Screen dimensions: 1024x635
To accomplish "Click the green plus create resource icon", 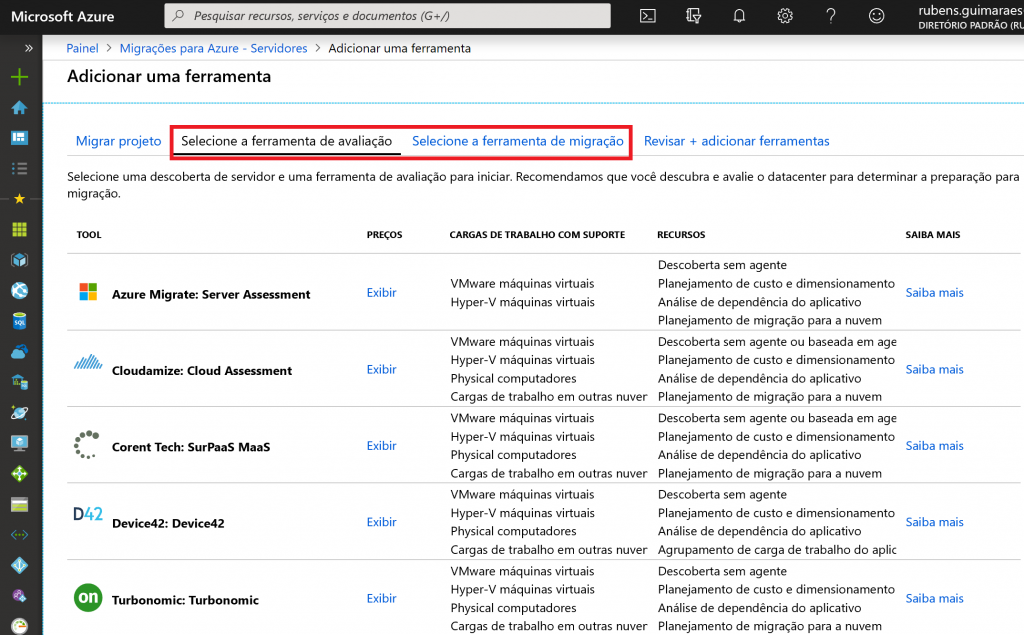I will (19, 77).
